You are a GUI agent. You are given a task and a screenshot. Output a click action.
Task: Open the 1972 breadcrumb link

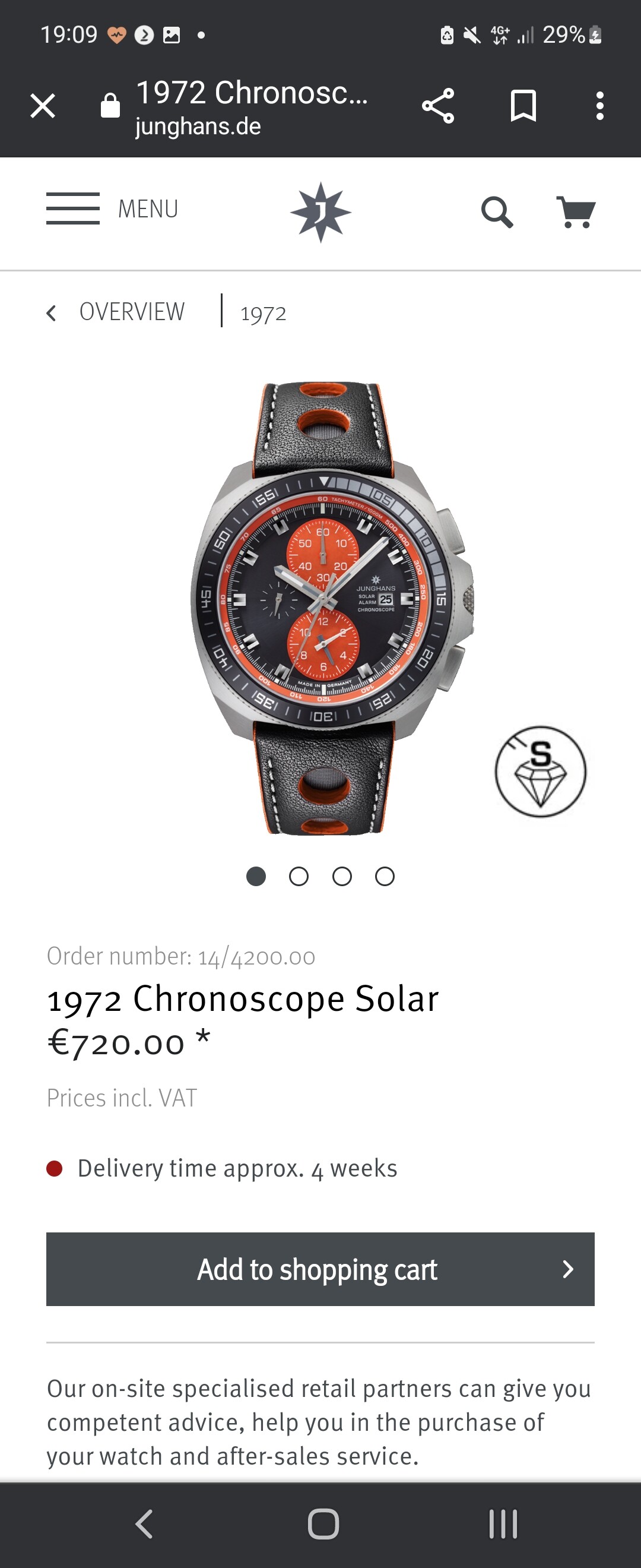[x=263, y=314]
